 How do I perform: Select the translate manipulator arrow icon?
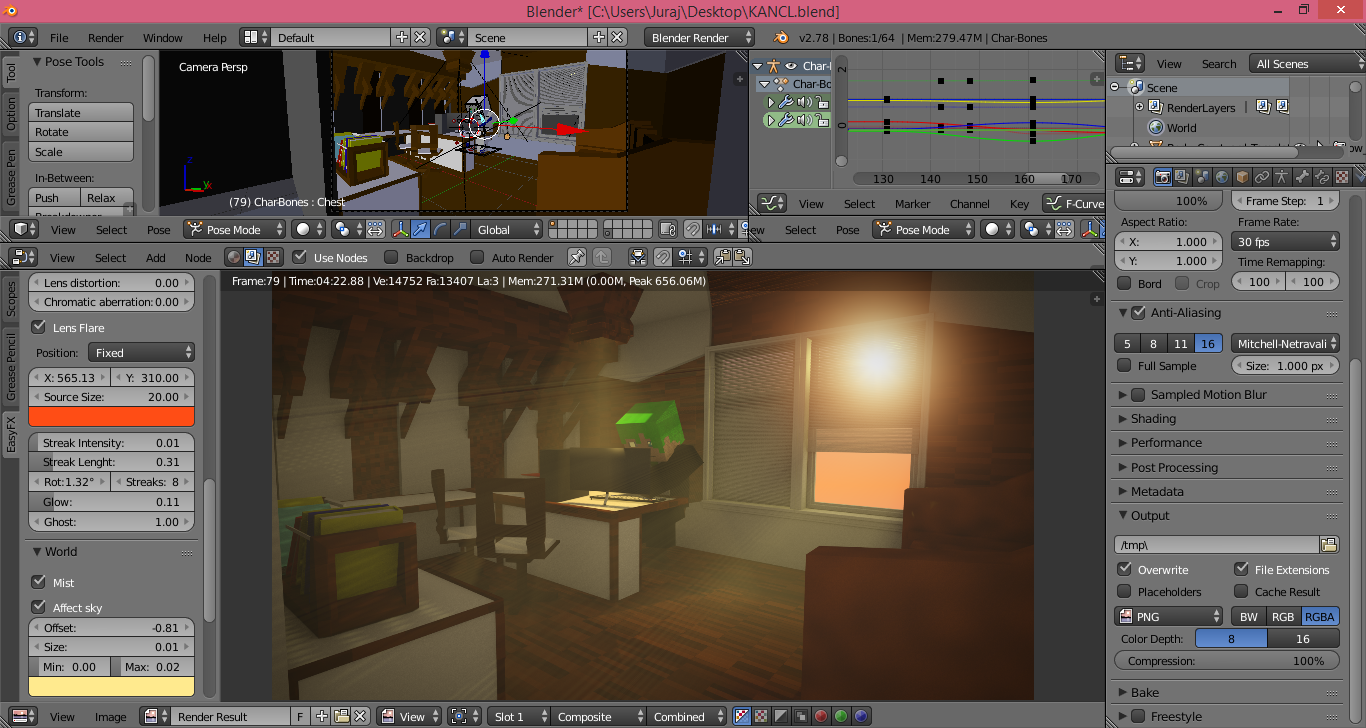coord(421,229)
